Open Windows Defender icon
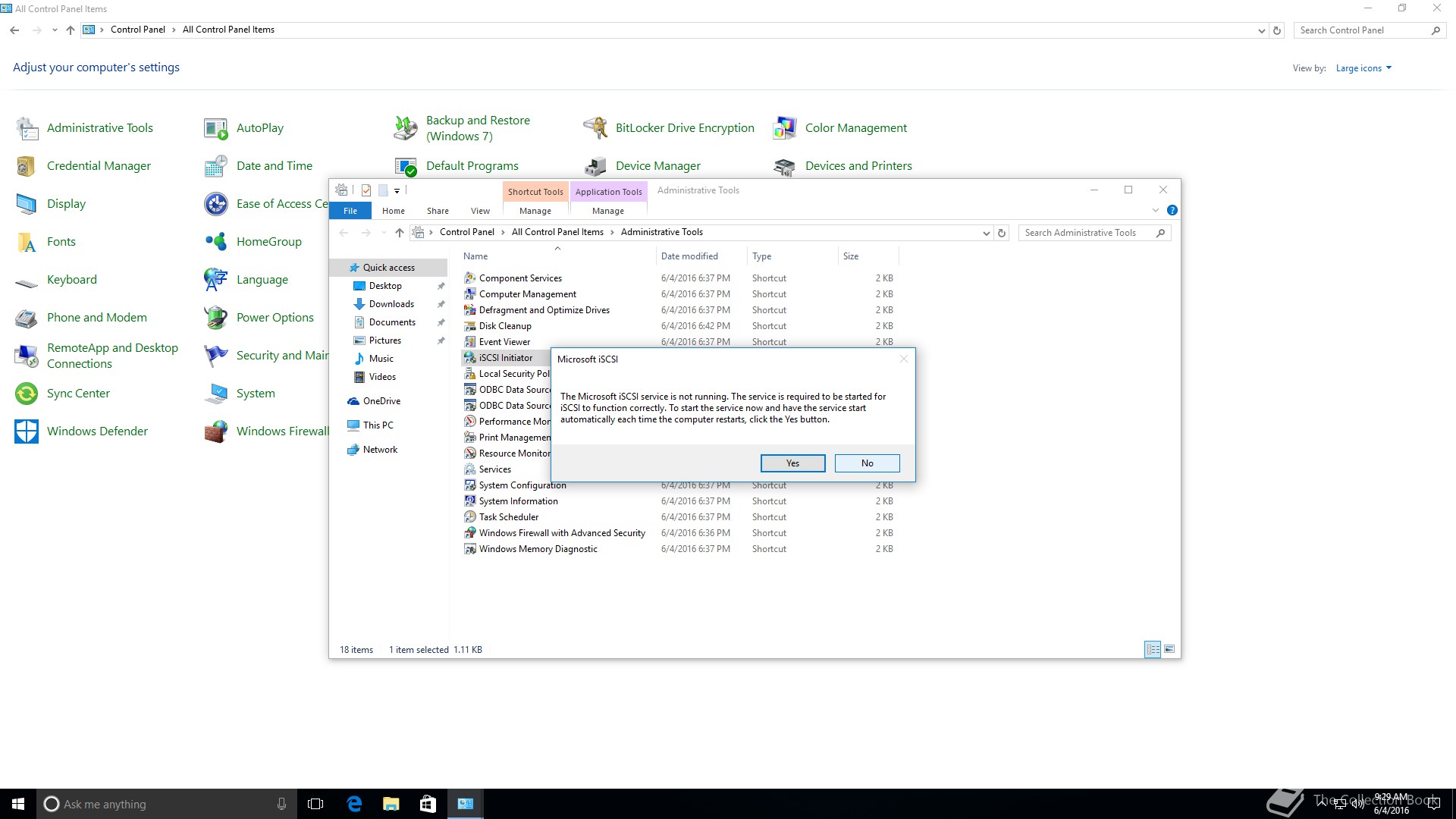1456x819 pixels. (x=27, y=431)
